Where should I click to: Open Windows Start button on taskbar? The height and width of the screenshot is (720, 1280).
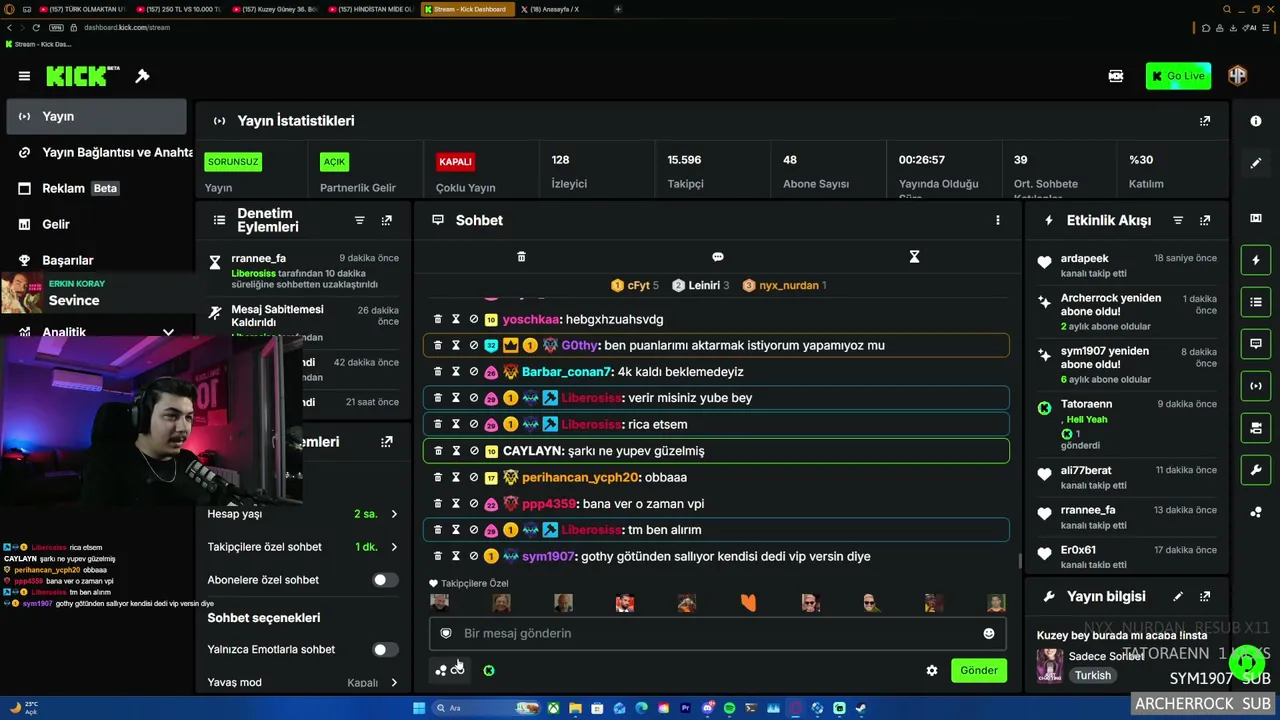coord(419,709)
